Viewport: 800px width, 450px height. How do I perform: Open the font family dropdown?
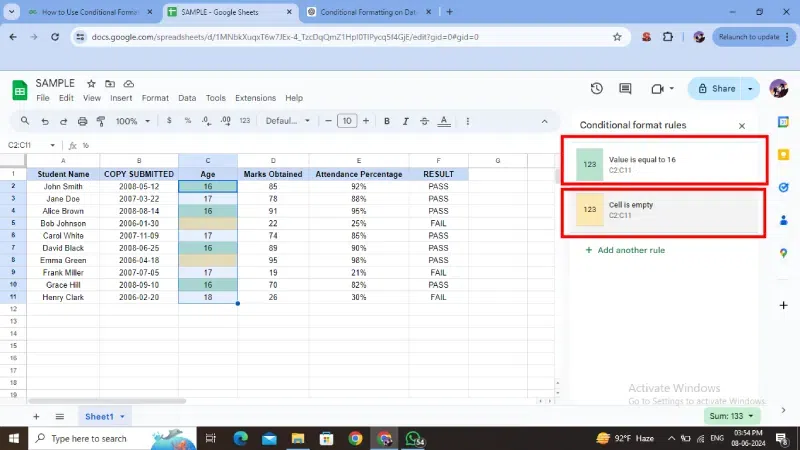pyautogui.click(x=288, y=121)
